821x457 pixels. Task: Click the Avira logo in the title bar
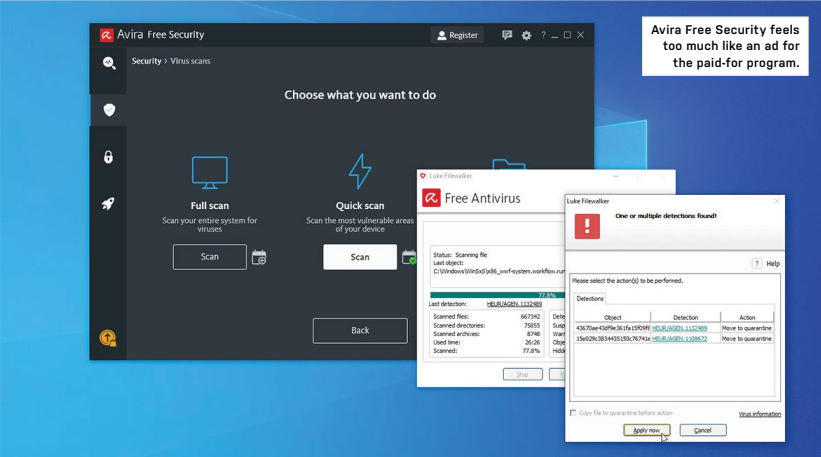pos(106,35)
